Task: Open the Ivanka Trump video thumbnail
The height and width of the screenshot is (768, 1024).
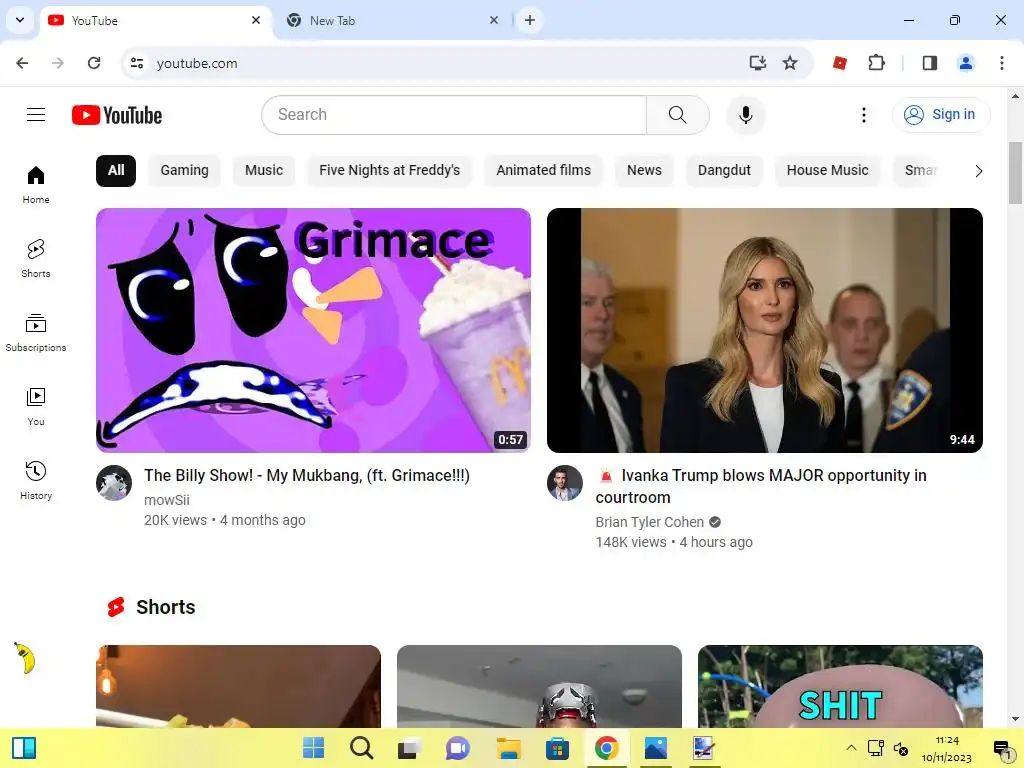Action: [x=765, y=330]
